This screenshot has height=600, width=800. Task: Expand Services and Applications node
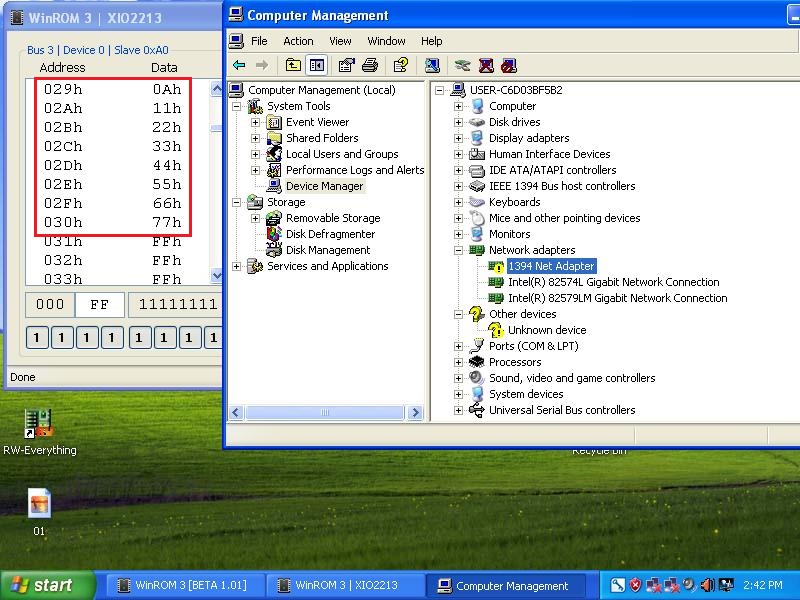pyautogui.click(x=236, y=266)
